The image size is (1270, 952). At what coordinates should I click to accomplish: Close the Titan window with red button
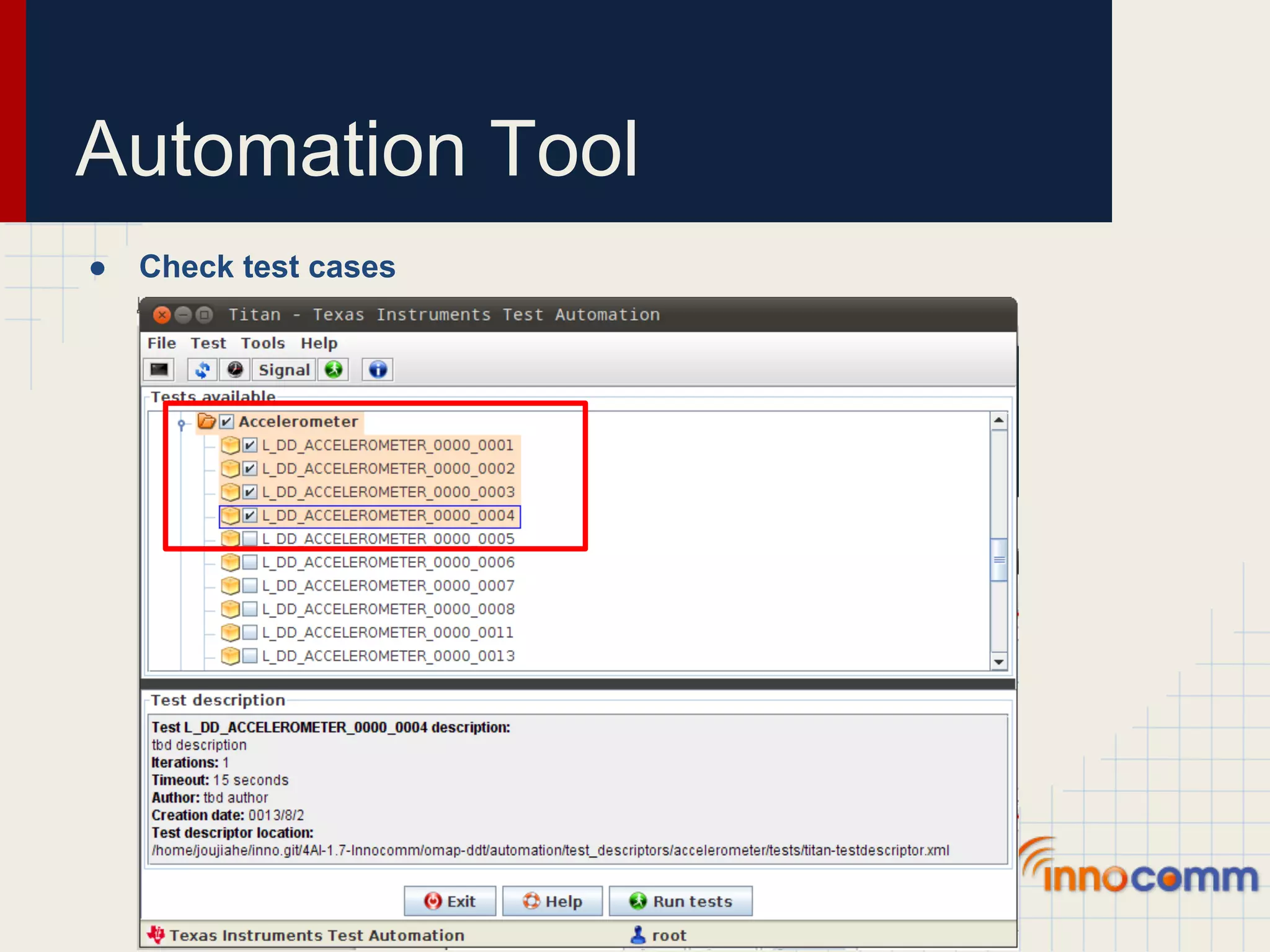(x=162, y=315)
